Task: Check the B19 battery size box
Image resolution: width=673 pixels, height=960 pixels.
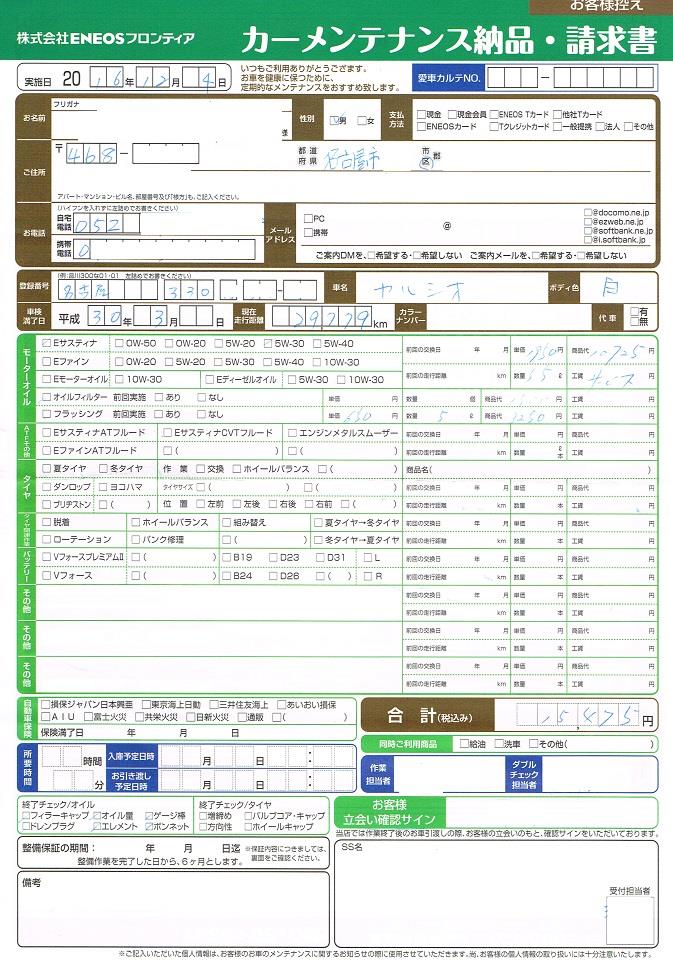Action: click(226, 557)
